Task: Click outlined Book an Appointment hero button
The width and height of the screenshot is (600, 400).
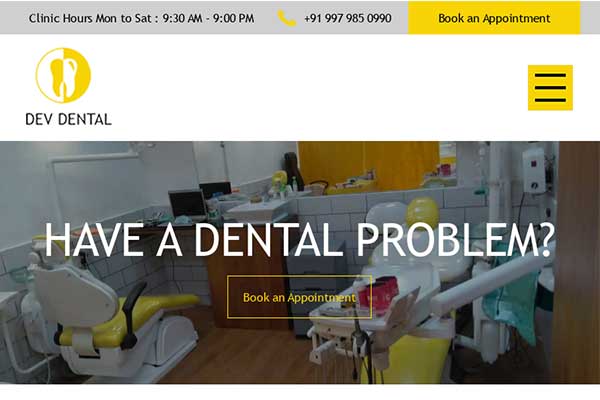Action: coord(299,297)
